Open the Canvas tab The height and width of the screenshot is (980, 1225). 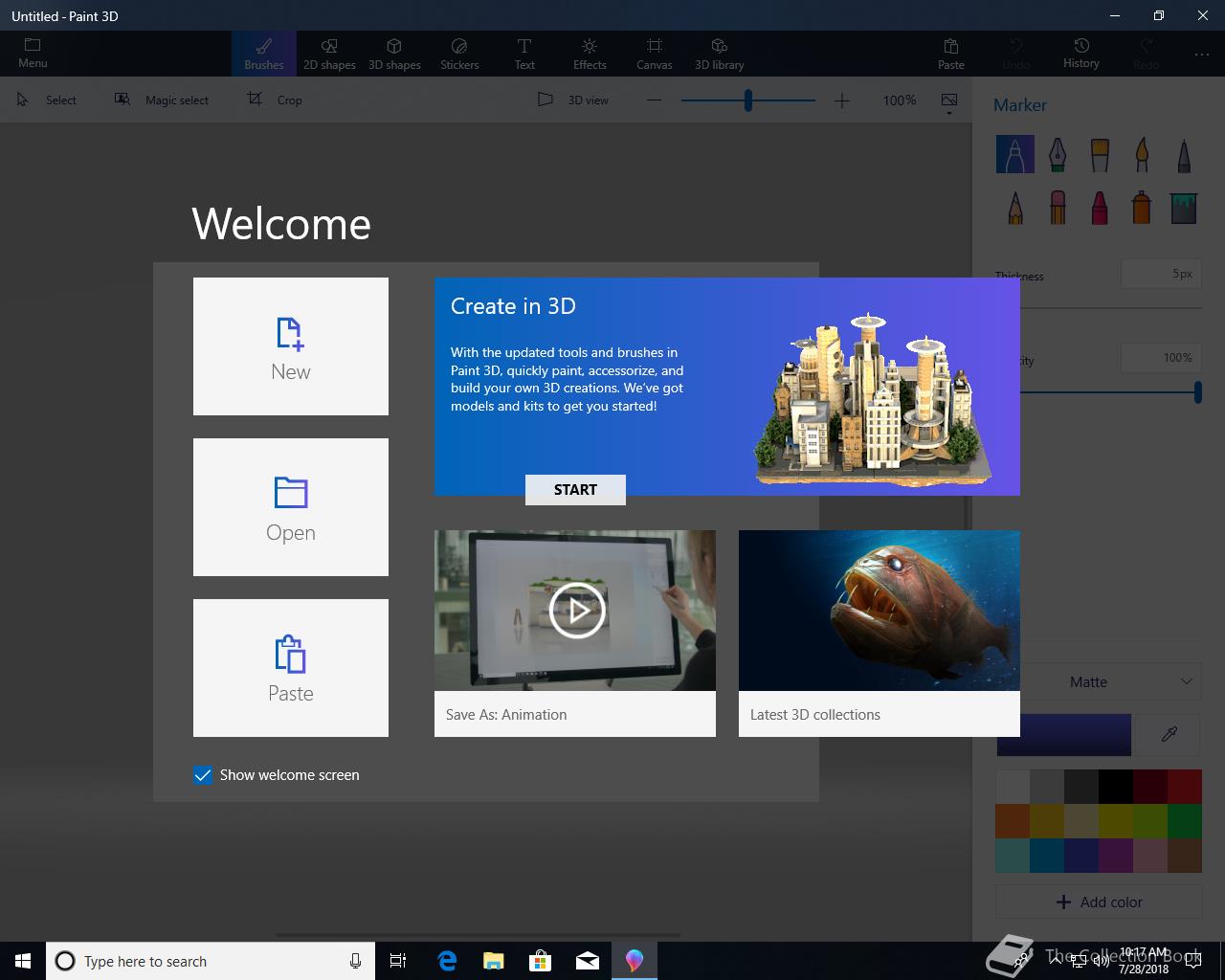coord(655,54)
